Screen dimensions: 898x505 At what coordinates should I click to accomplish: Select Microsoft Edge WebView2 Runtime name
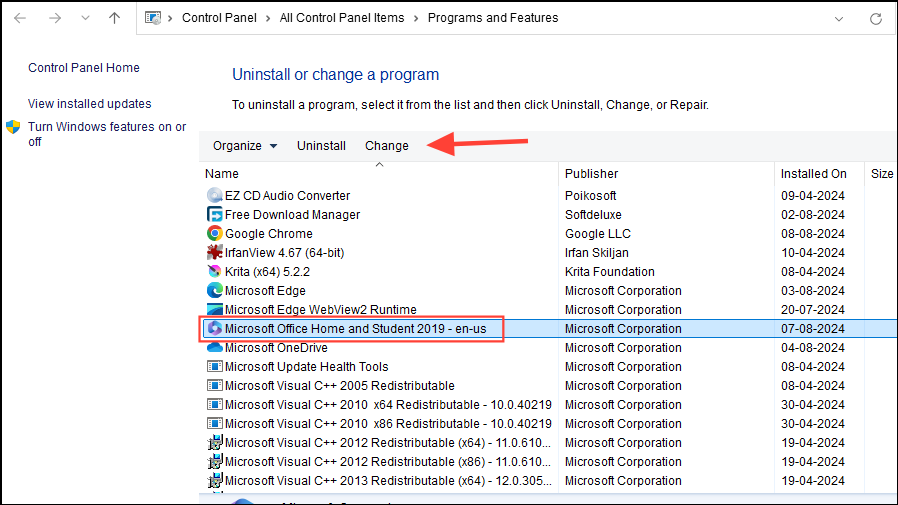[x=320, y=310]
